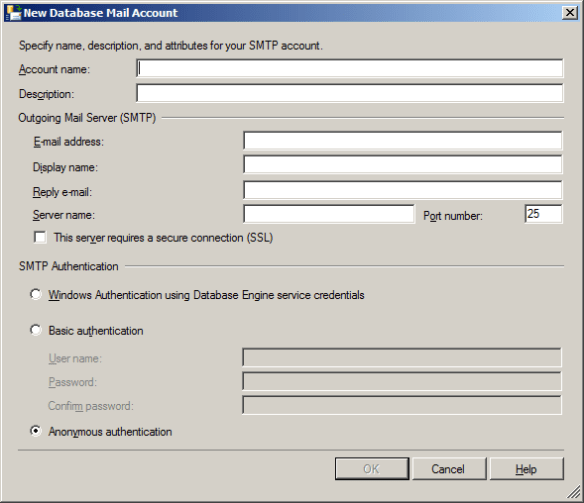Close the New Database Mail Account dialog
This screenshot has width=584, height=503.
point(570,13)
